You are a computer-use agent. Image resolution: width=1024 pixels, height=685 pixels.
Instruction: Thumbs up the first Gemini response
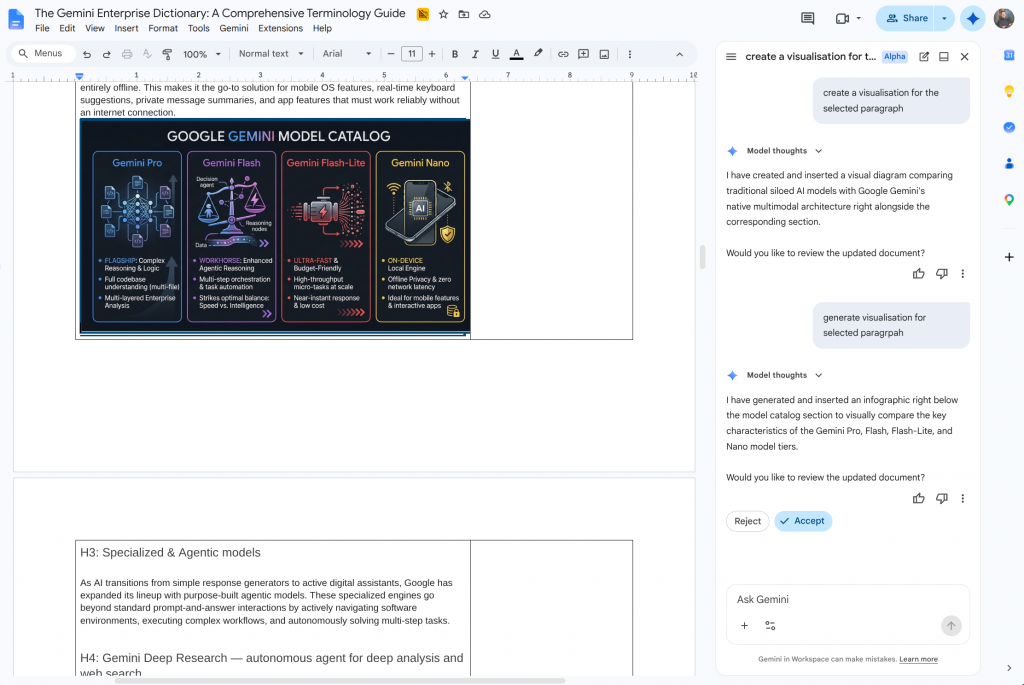(919, 274)
